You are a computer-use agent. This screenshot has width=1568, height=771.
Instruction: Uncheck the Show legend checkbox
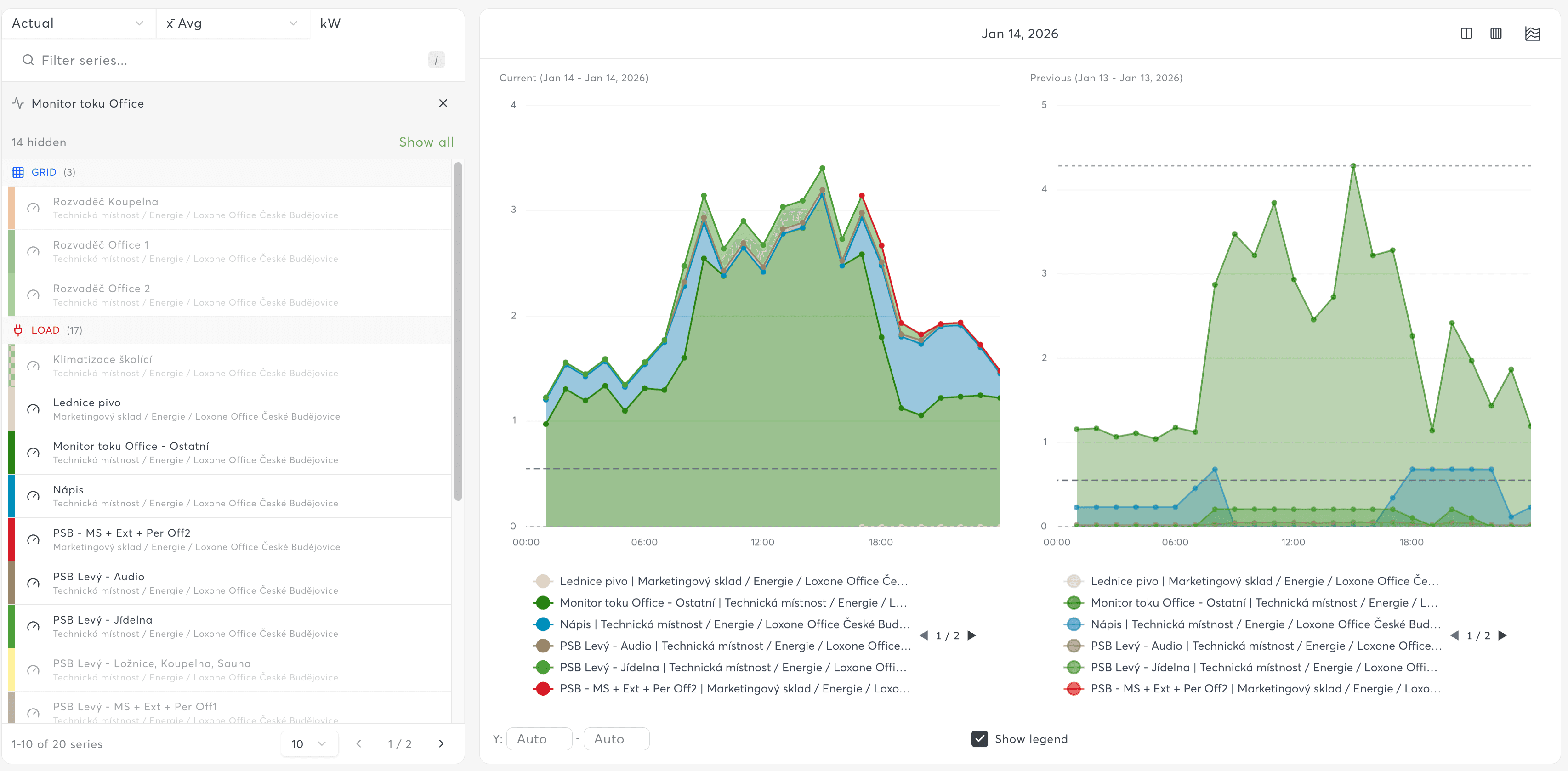979,739
